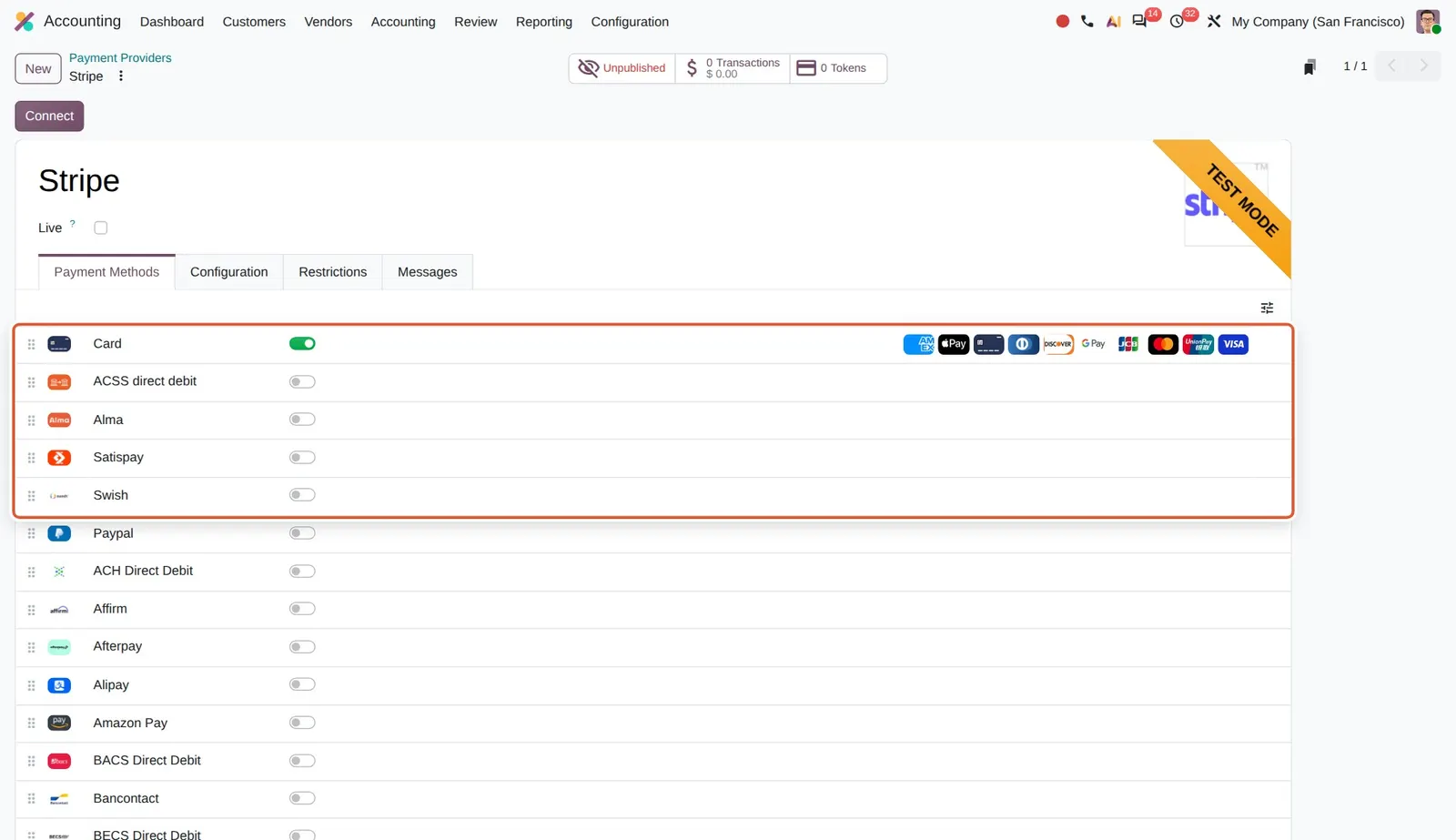This screenshot has height=840, width=1456.
Task: Click the Google Pay brand icon
Action: tap(1093, 344)
